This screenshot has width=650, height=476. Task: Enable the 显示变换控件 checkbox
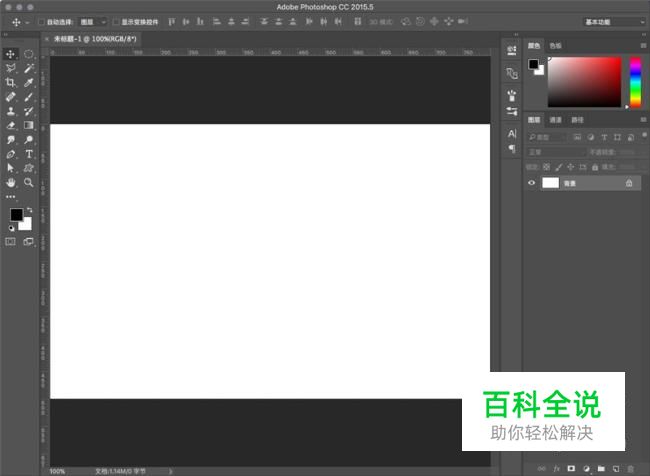[115, 21]
